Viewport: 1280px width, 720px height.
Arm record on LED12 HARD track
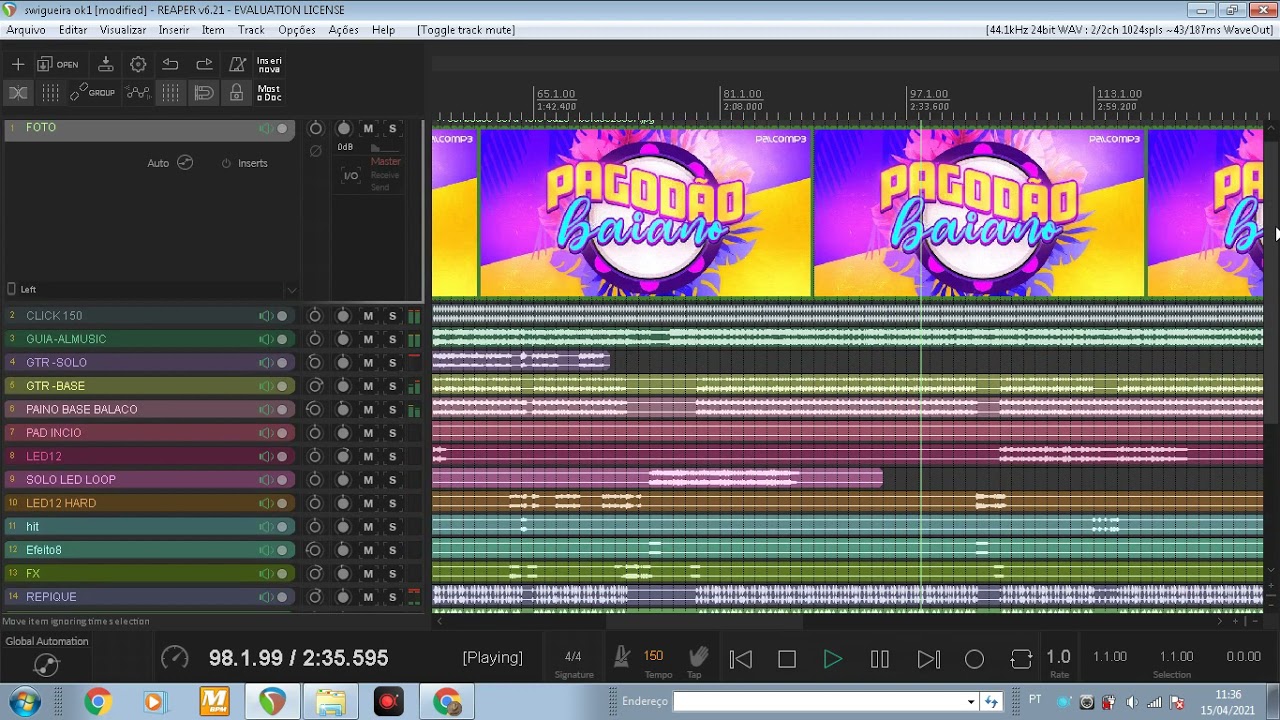click(x=282, y=503)
